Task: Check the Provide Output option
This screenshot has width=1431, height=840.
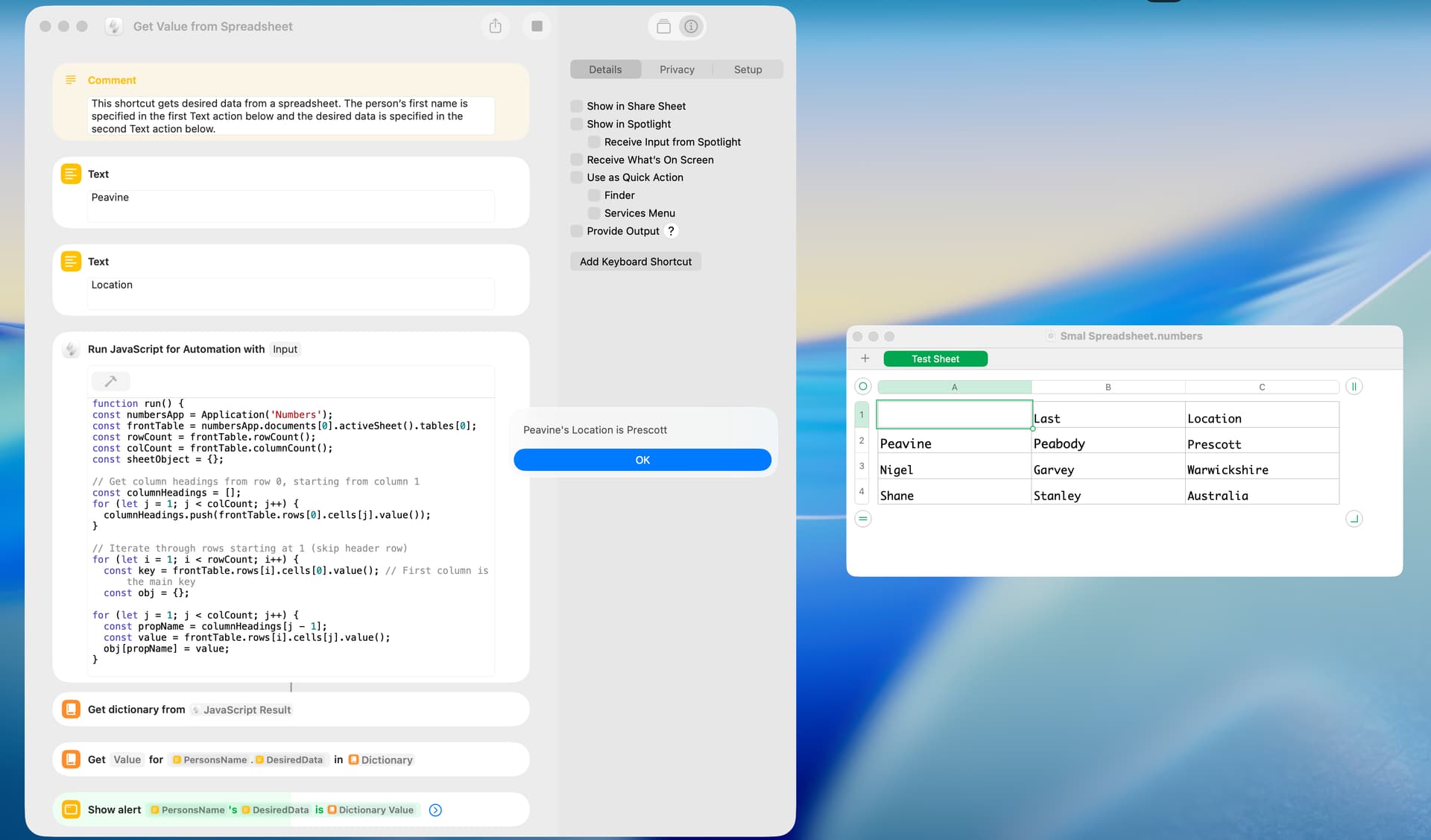Action: click(x=577, y=231)
